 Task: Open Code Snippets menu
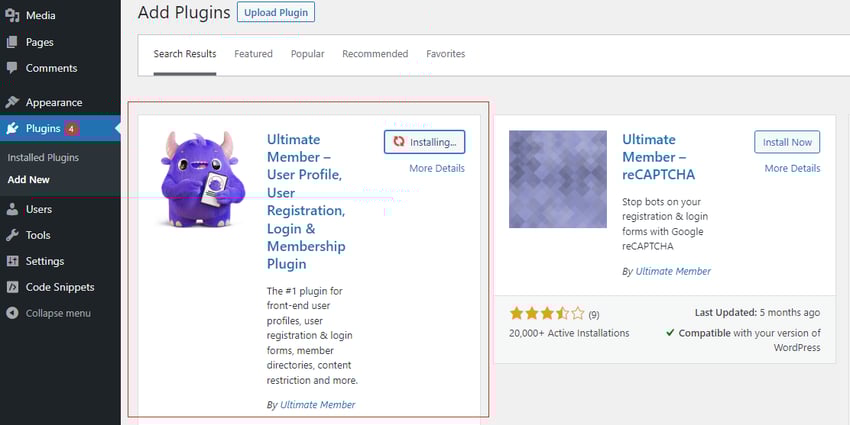(x=60, y=287)
